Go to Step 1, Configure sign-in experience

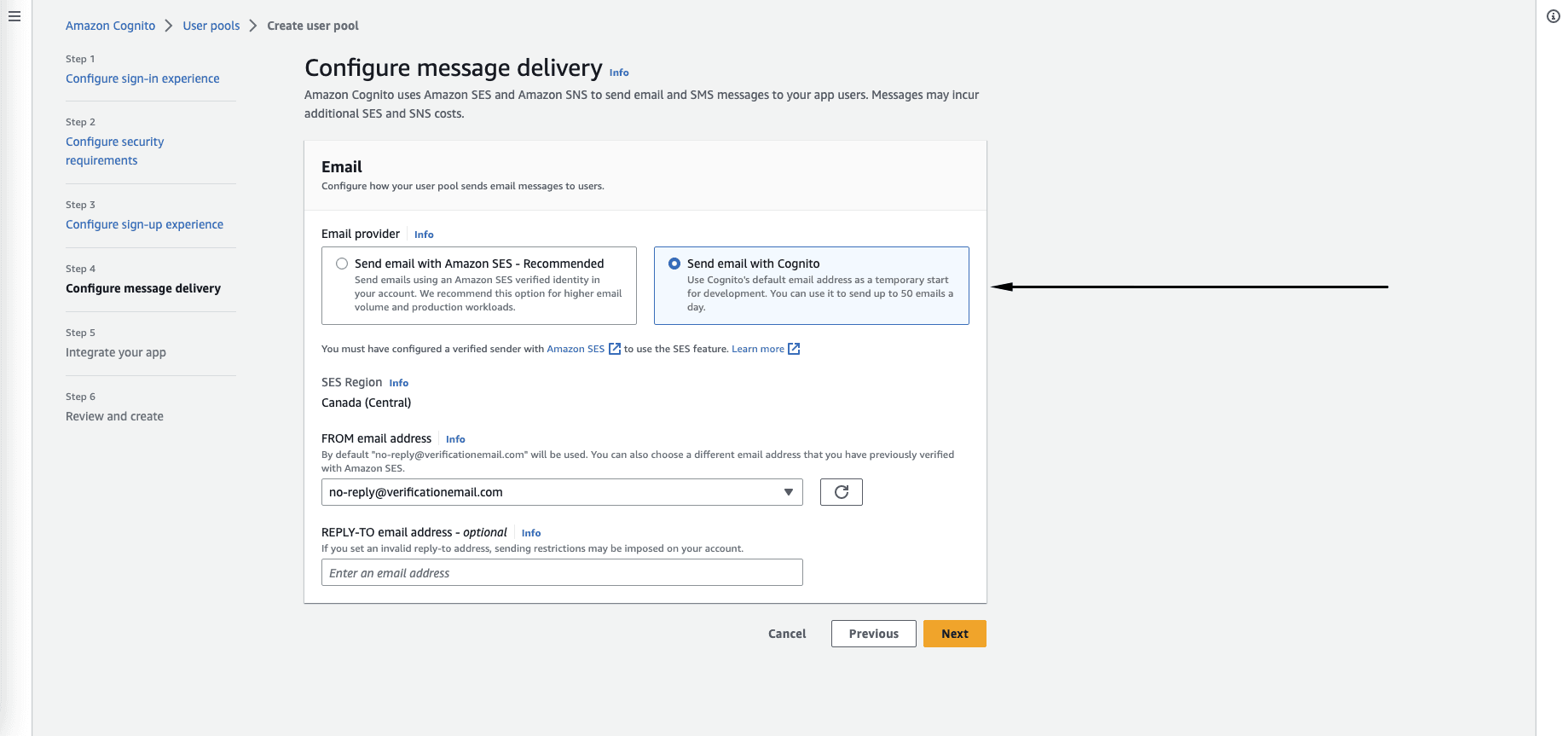(x=142, y=78)
